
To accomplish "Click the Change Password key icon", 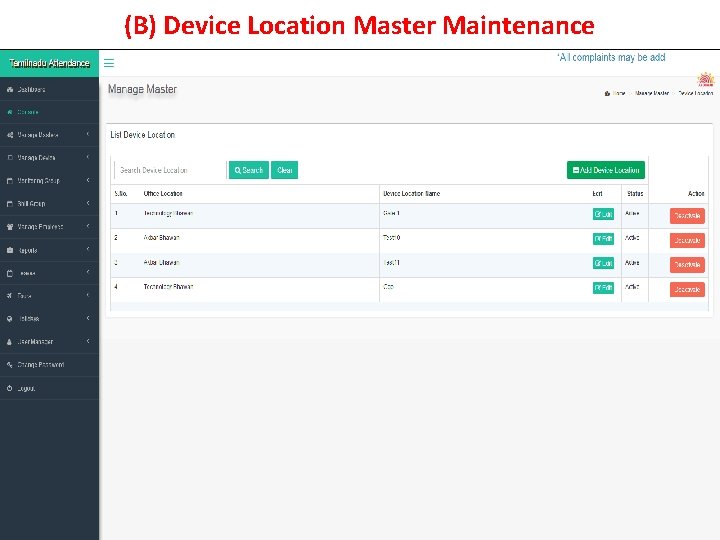I will point(10,365).
